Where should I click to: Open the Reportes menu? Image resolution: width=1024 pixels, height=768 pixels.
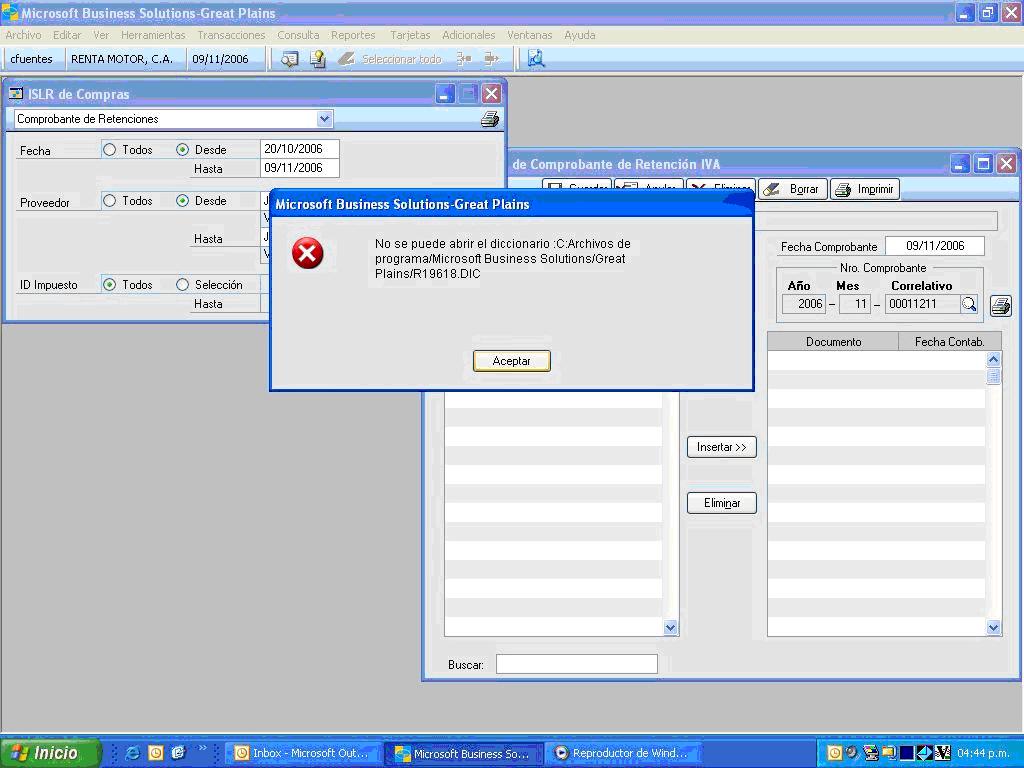[x=353, y=35]
